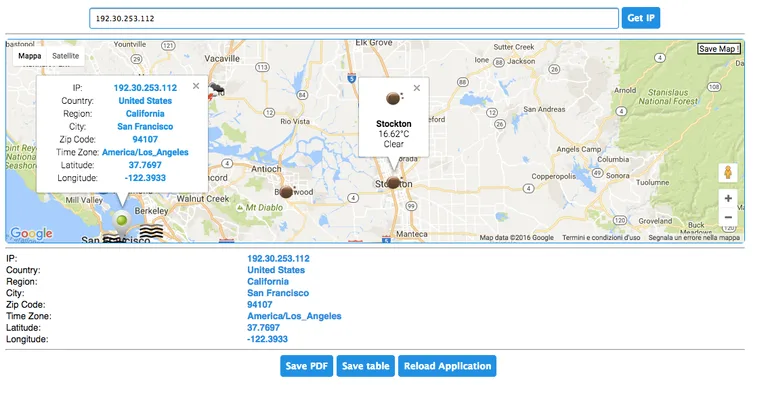
Task: Click the Get IP button
Action: (x=641, y=18)
